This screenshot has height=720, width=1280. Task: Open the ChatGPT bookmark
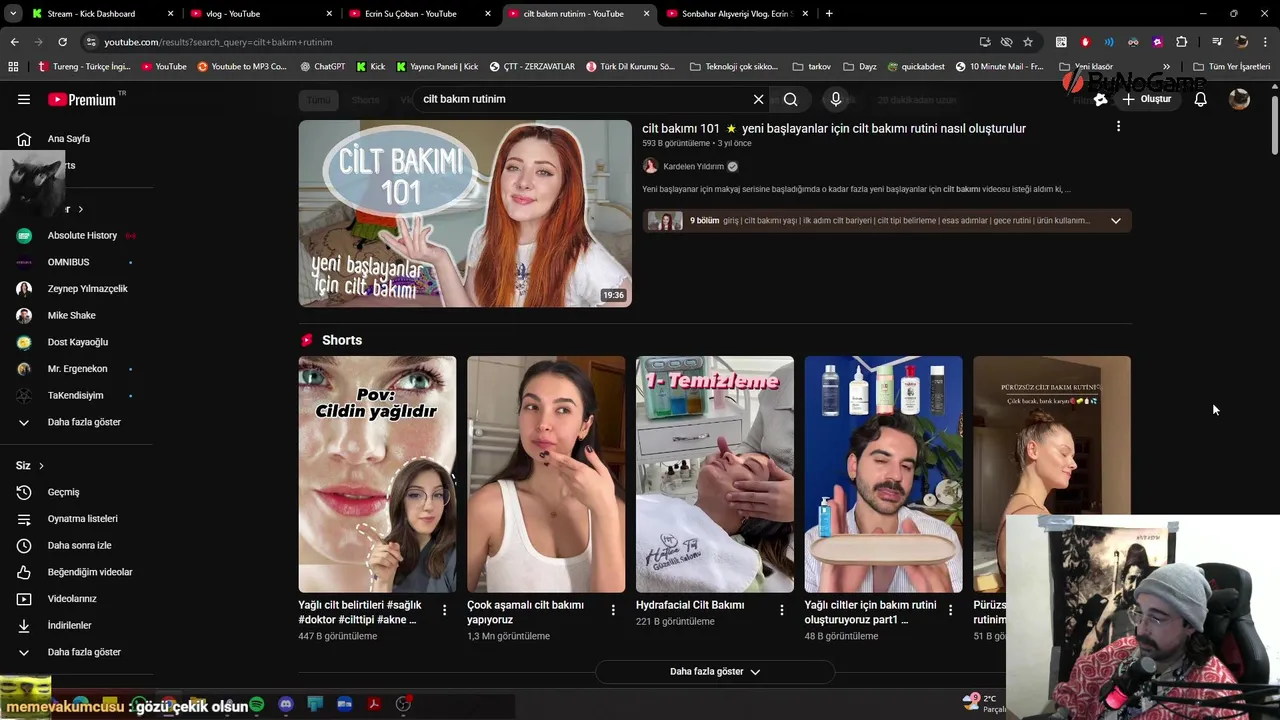point(322,67)
